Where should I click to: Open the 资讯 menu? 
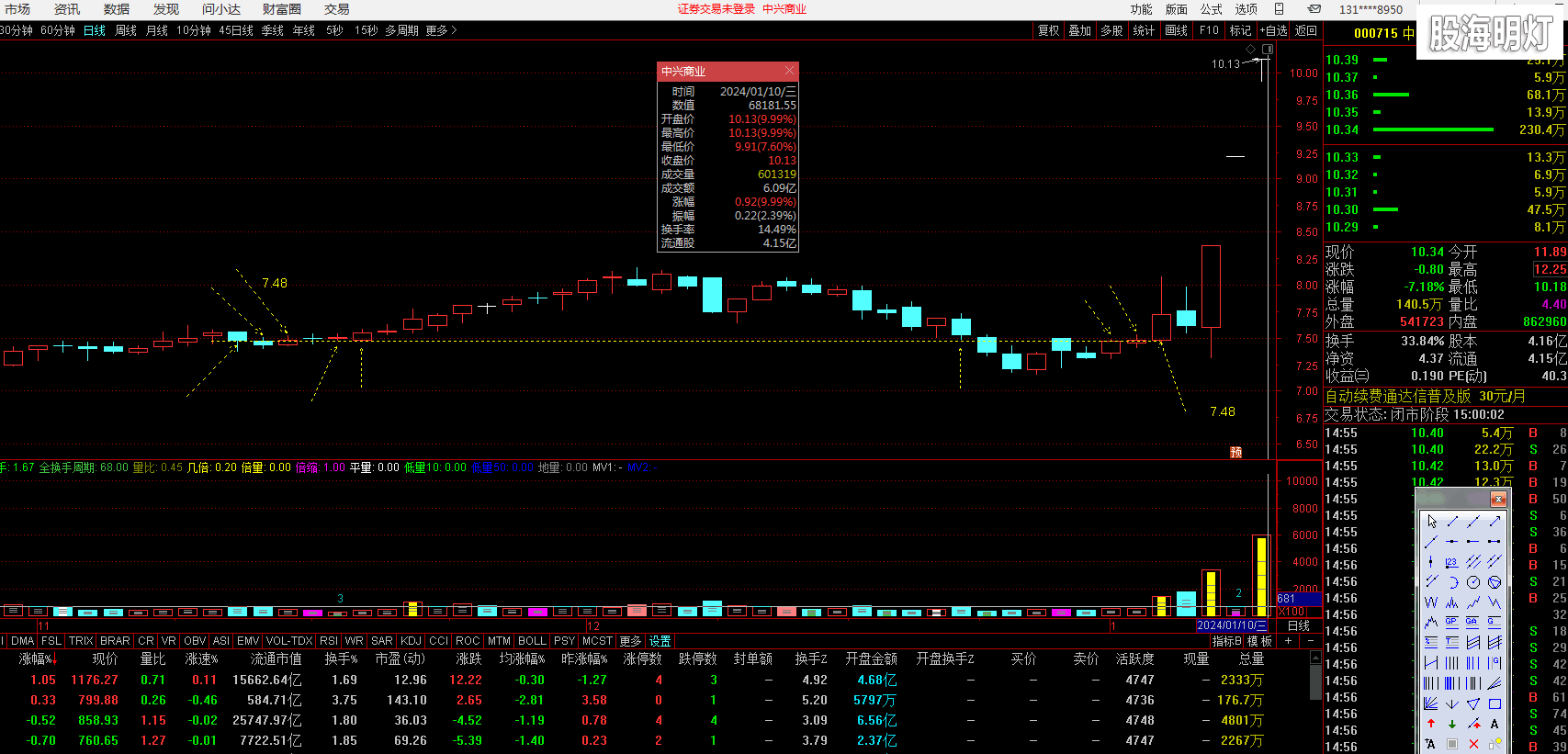click(67, 9)
